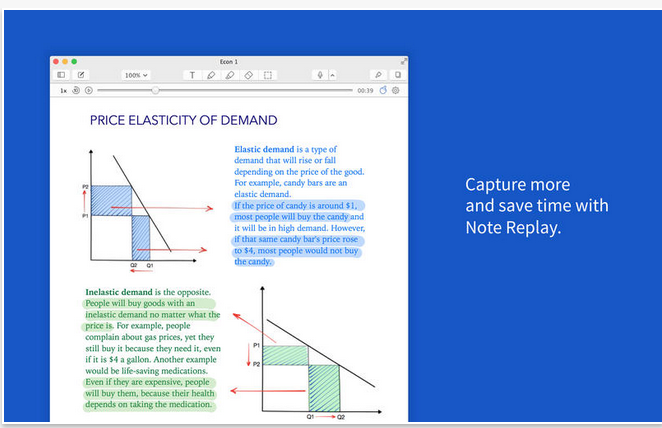Collapse the Note Replay bar chevron
The height and width of the screenshot is (428, 662).
point(333,75)
